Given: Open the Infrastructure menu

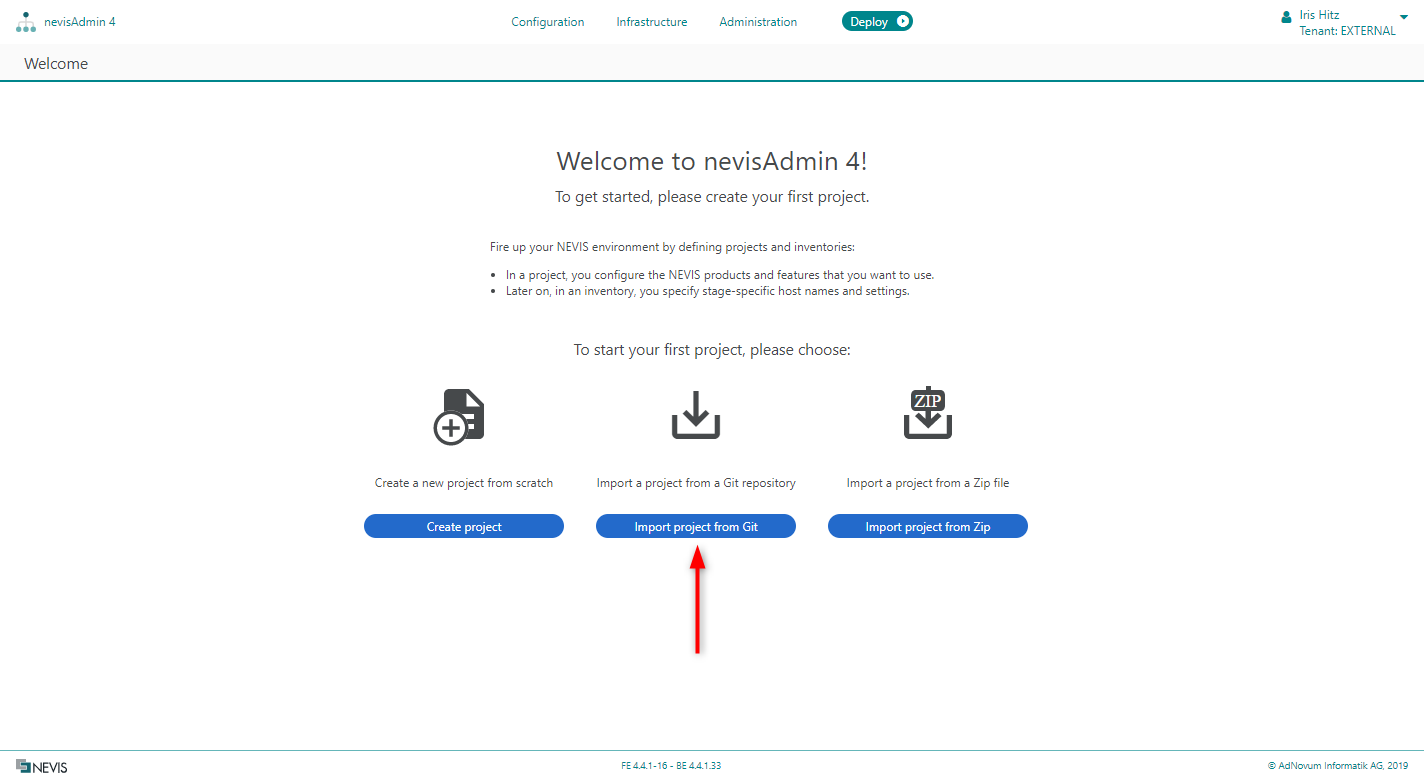Looking at the screenshot, I should pos(652,22).
